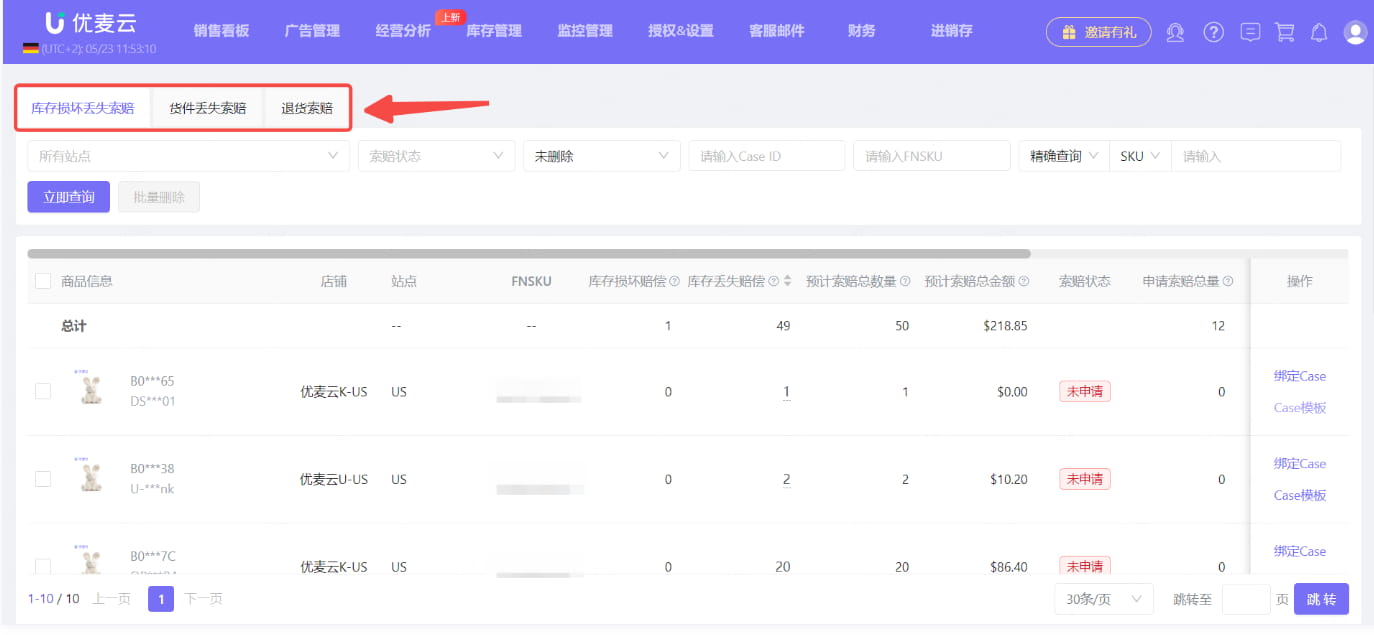Click the help question mark icon
The width and height of the screenshot is (1374, 635).
pos(1213,32)
